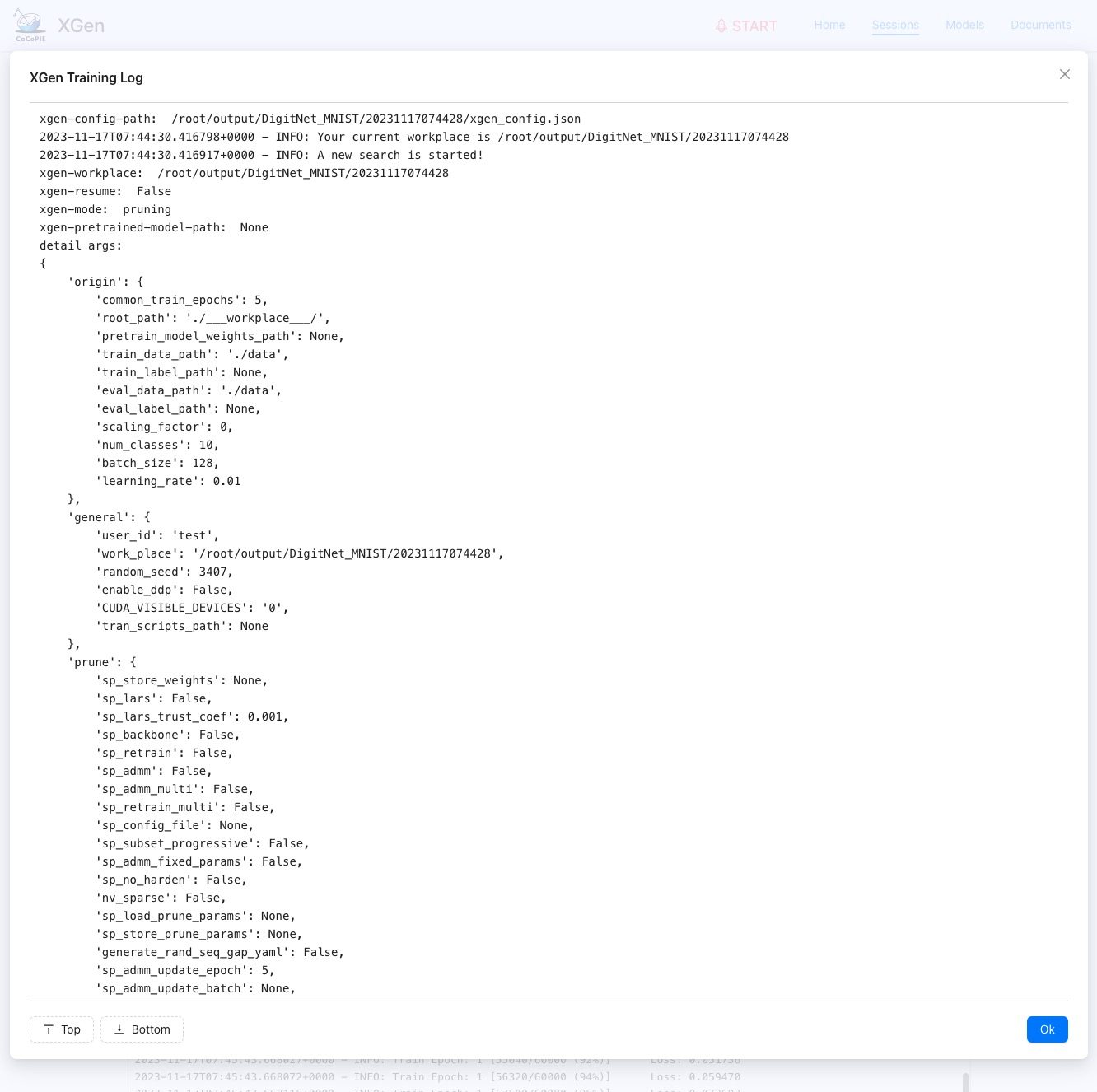1097x1092 pixels.
Task: Click the 'enable_ddp': False line
Action: pos(164,590)
